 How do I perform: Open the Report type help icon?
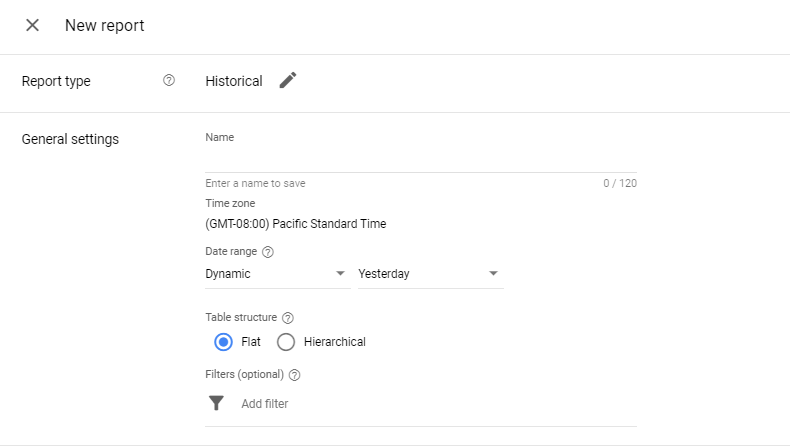(169, 81)
